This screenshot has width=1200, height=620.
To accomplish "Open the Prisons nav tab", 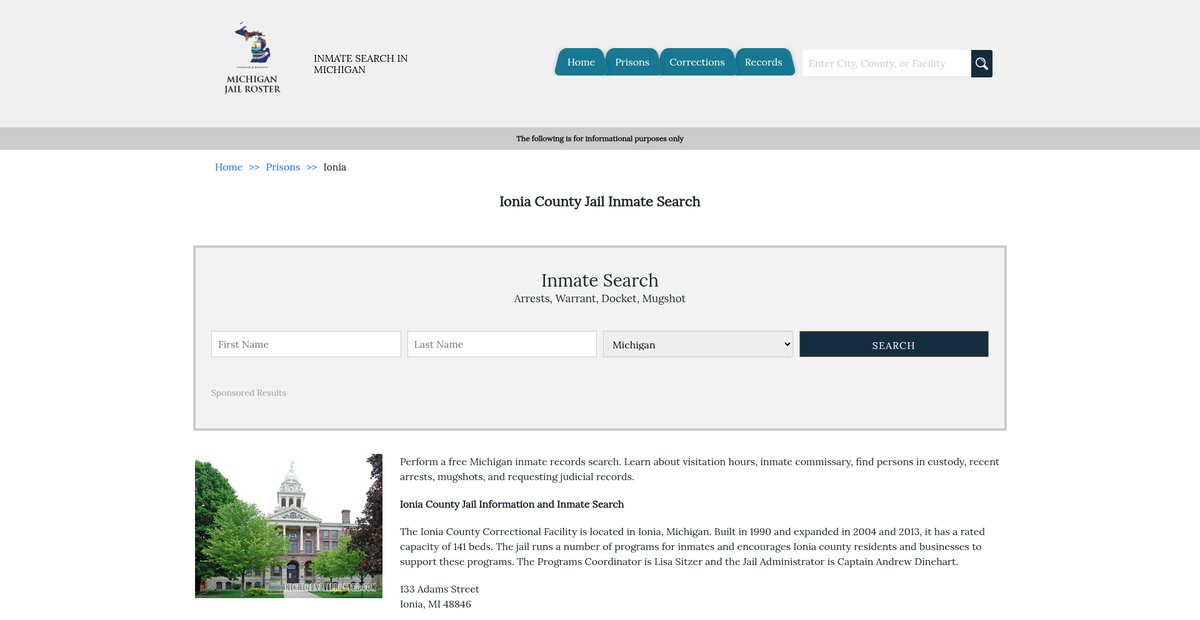I will coord(632,62).
